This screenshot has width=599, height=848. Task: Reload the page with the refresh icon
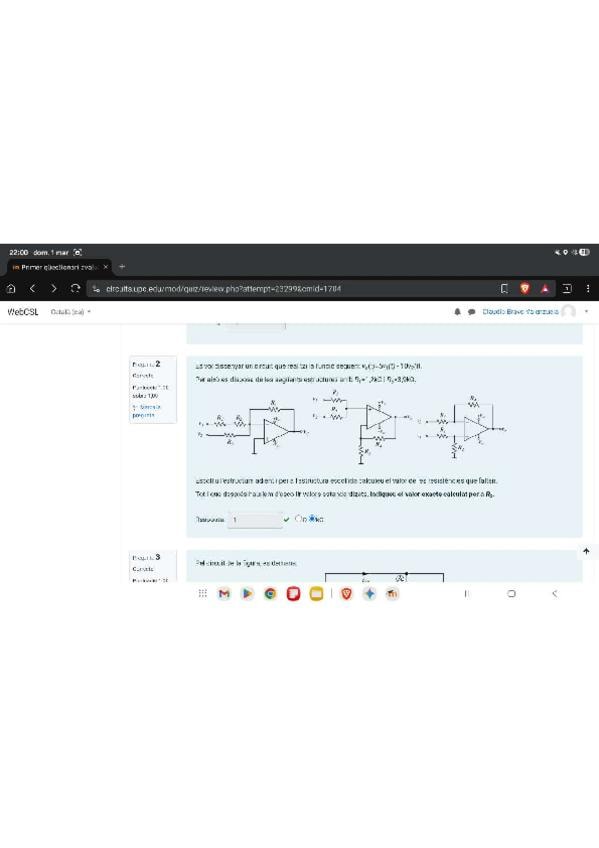point(75,289)
